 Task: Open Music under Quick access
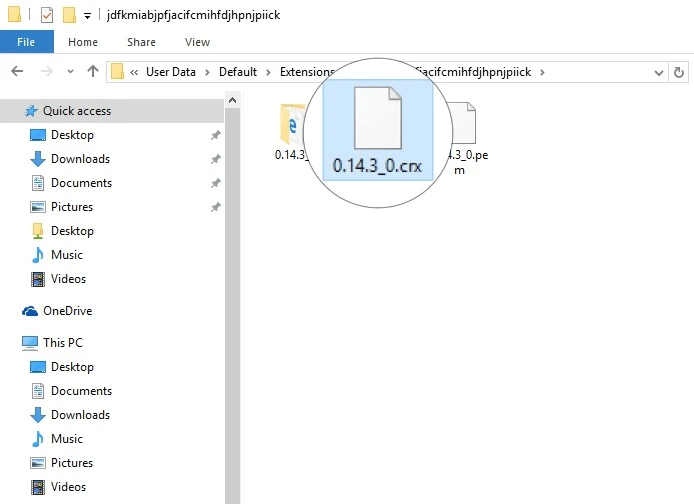(66, 255)
